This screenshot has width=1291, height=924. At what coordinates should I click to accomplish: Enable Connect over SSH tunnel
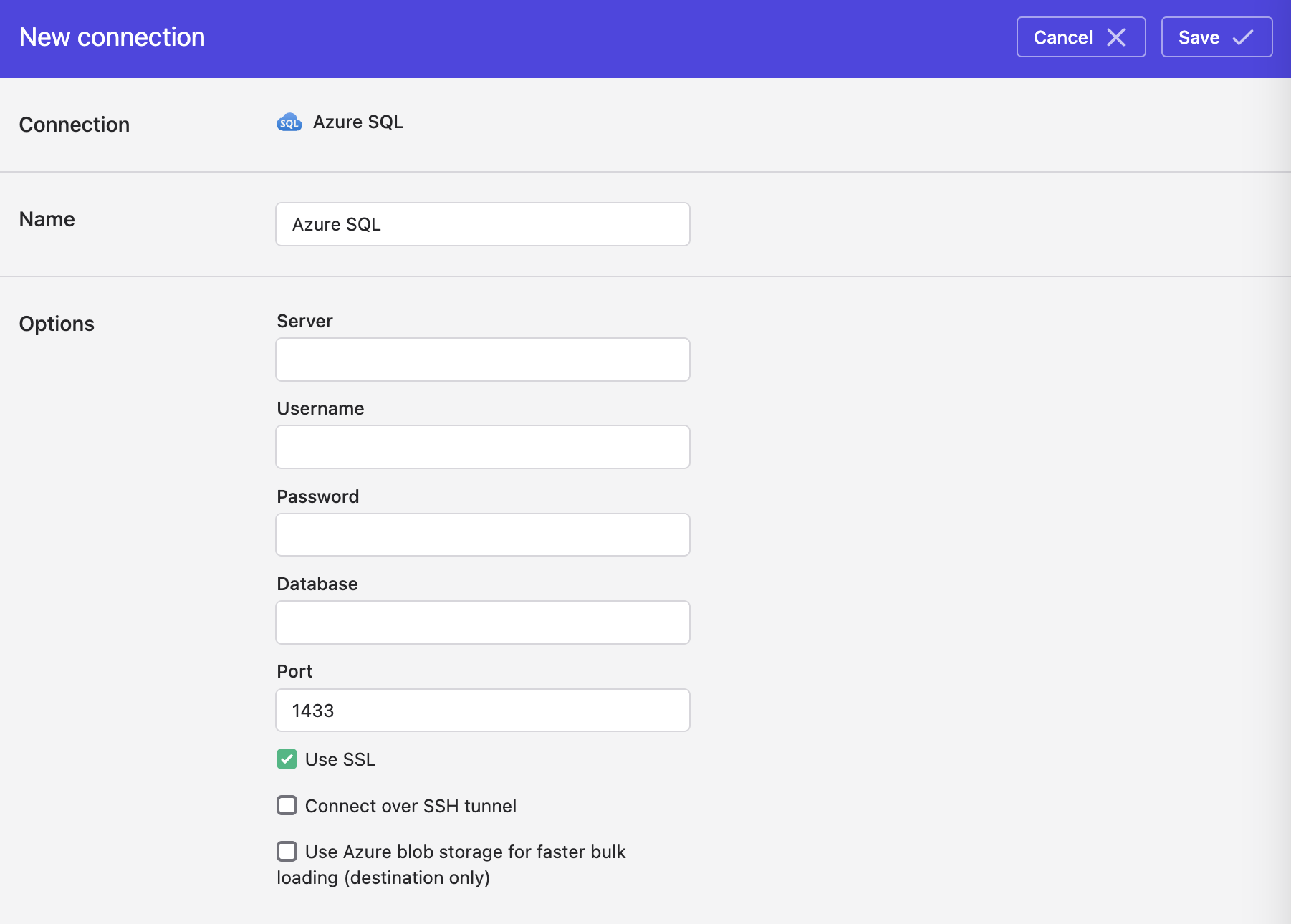287,805
